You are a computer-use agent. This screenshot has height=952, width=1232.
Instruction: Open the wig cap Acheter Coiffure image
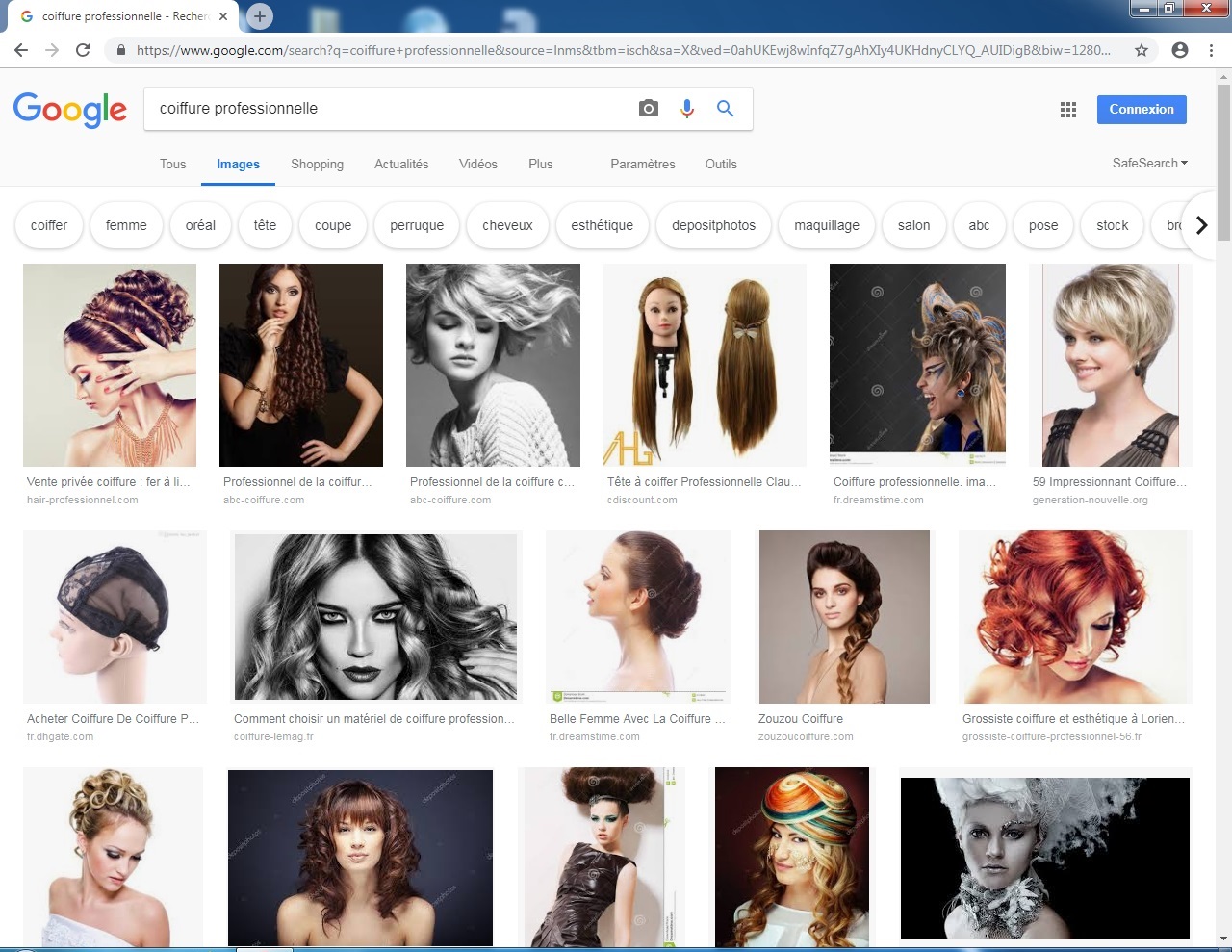click(115, 617)
